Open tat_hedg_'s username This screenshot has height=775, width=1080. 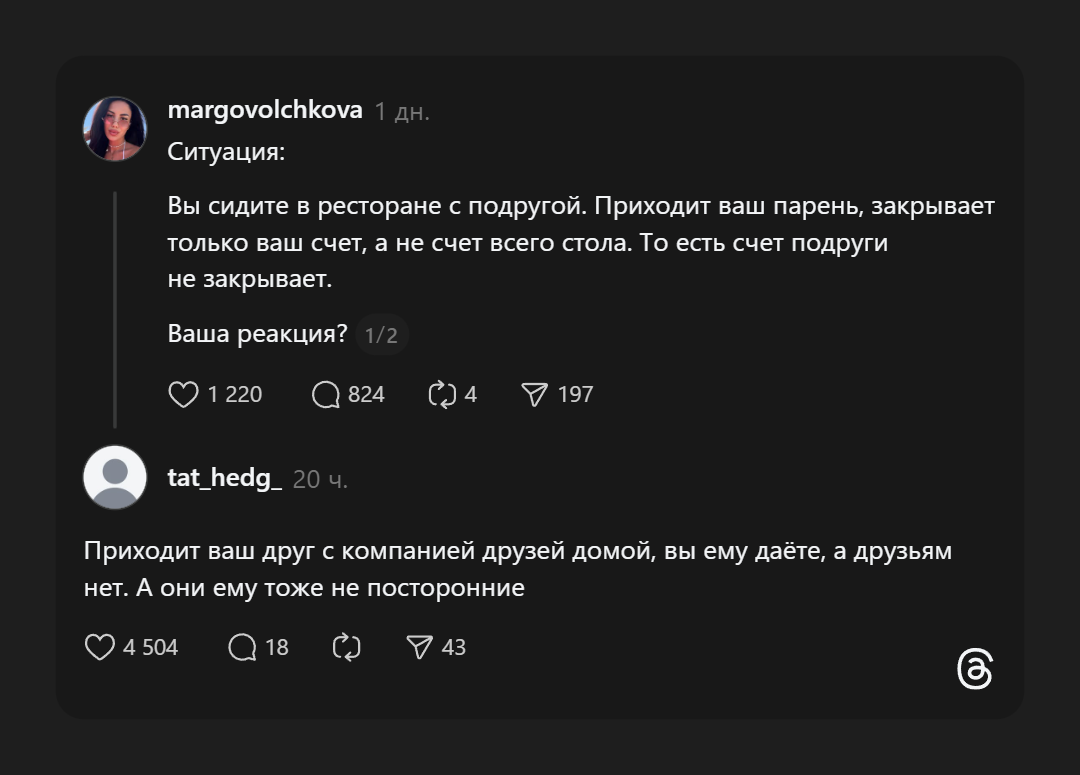[225, 479]
